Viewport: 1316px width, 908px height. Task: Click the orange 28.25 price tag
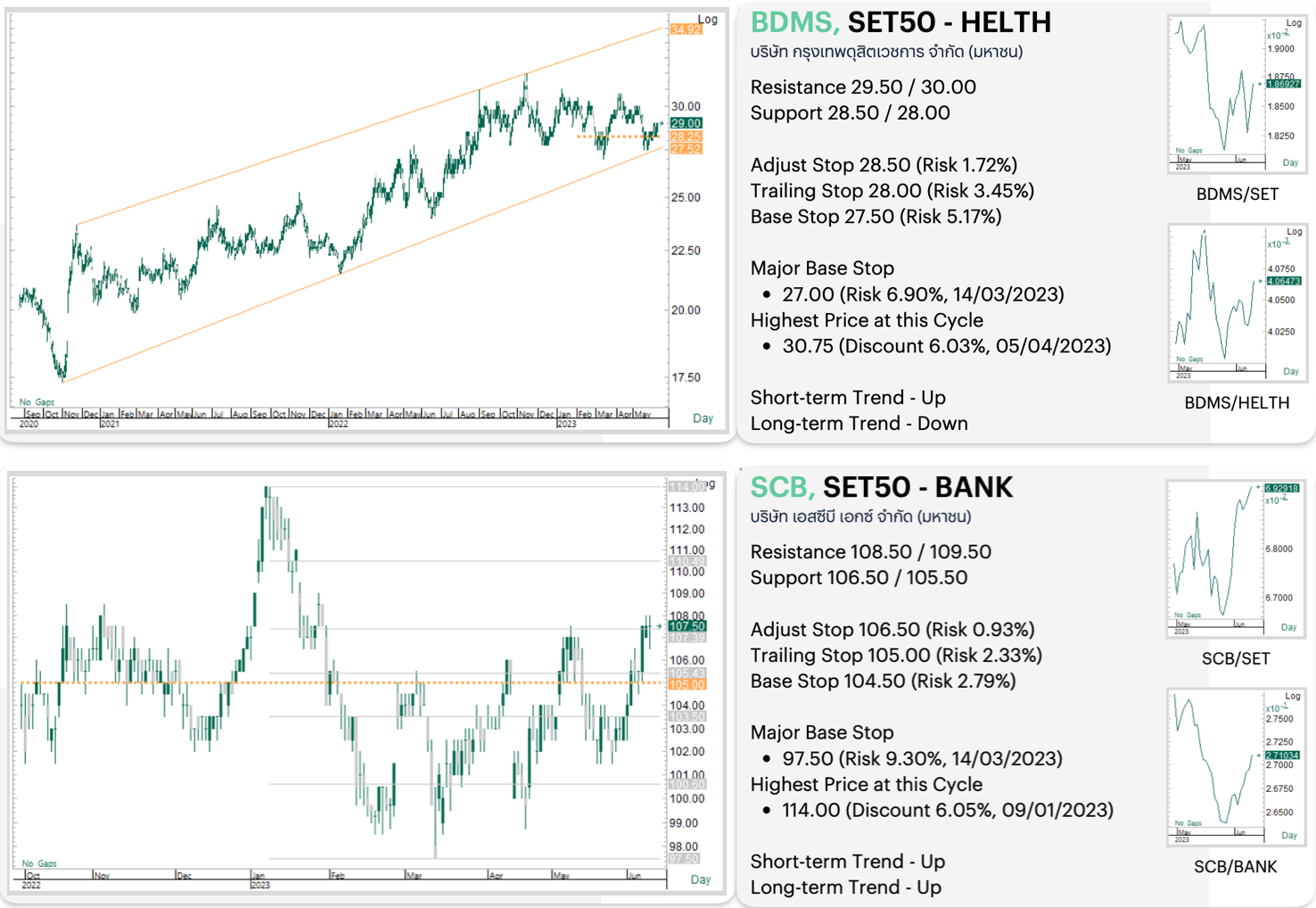[686, 136]
